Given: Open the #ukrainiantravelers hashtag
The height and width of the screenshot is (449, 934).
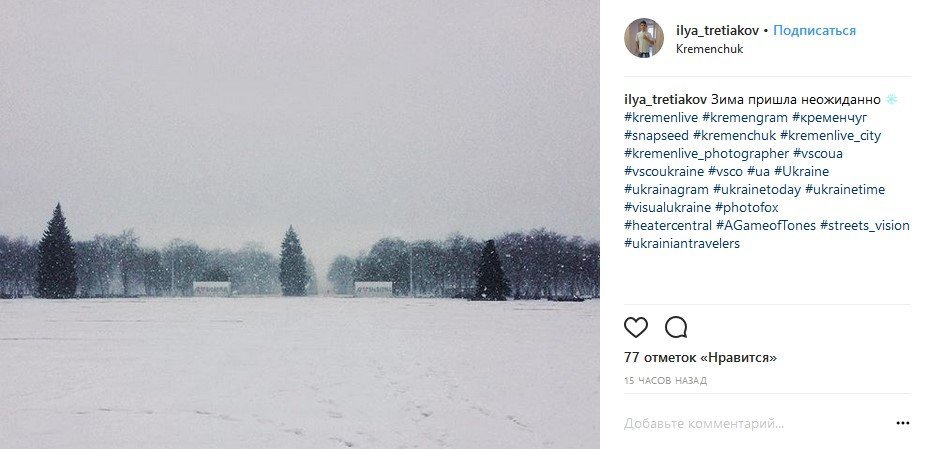Looking at the screenshot, I should pyautogui.click(x=681, y=244).
